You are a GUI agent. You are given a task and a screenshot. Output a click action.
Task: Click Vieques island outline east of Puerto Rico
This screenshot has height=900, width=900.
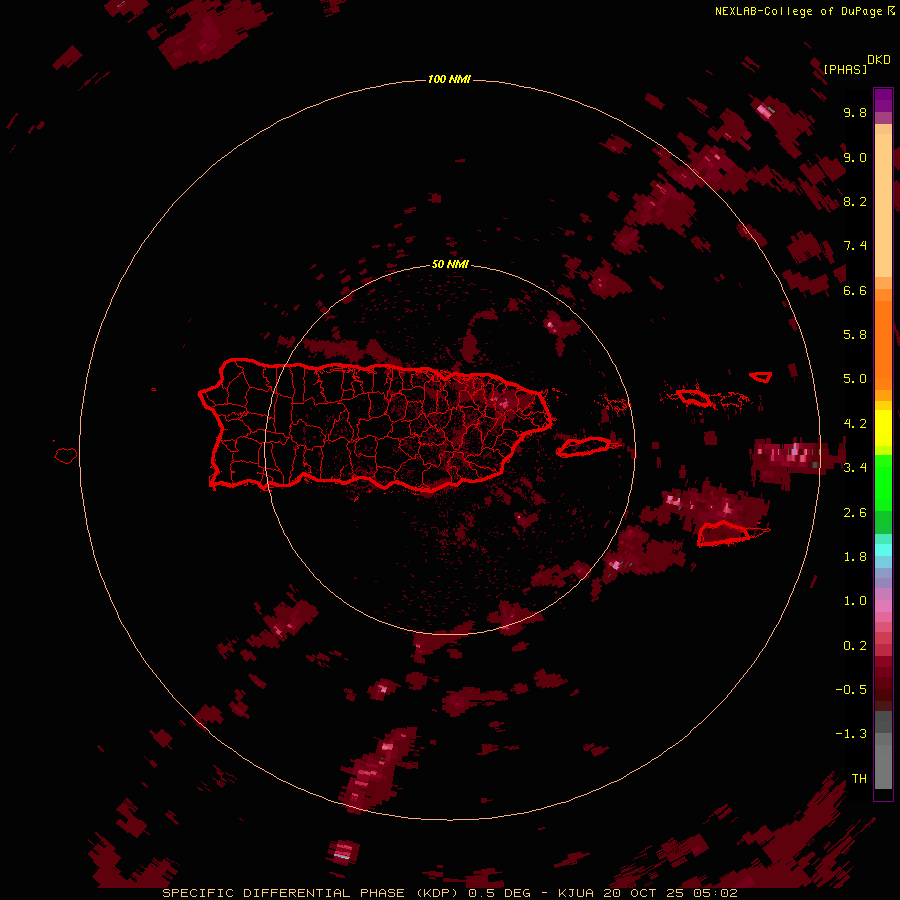584,447
